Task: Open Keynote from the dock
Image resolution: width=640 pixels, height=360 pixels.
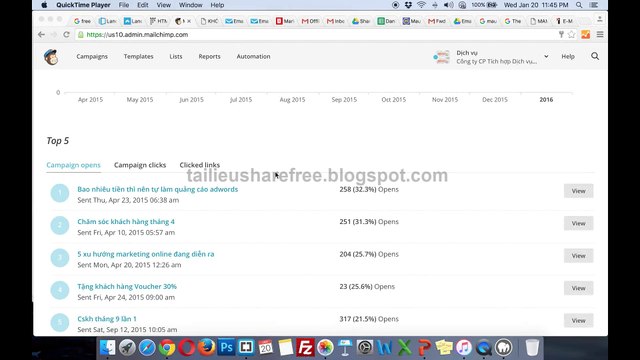Action: (x=345, y=347)
